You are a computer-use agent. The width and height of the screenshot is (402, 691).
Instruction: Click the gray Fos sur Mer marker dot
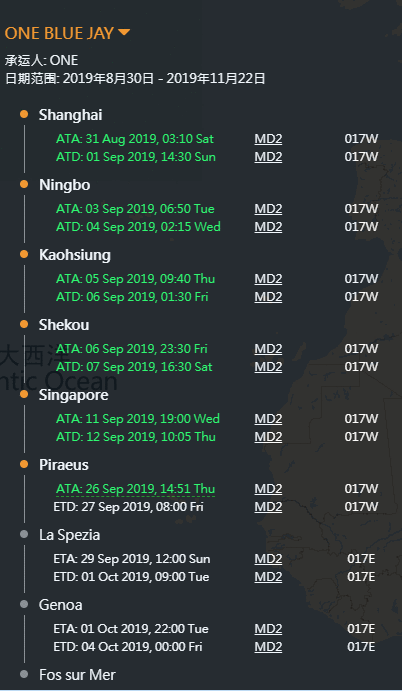(x=24, y=674)
